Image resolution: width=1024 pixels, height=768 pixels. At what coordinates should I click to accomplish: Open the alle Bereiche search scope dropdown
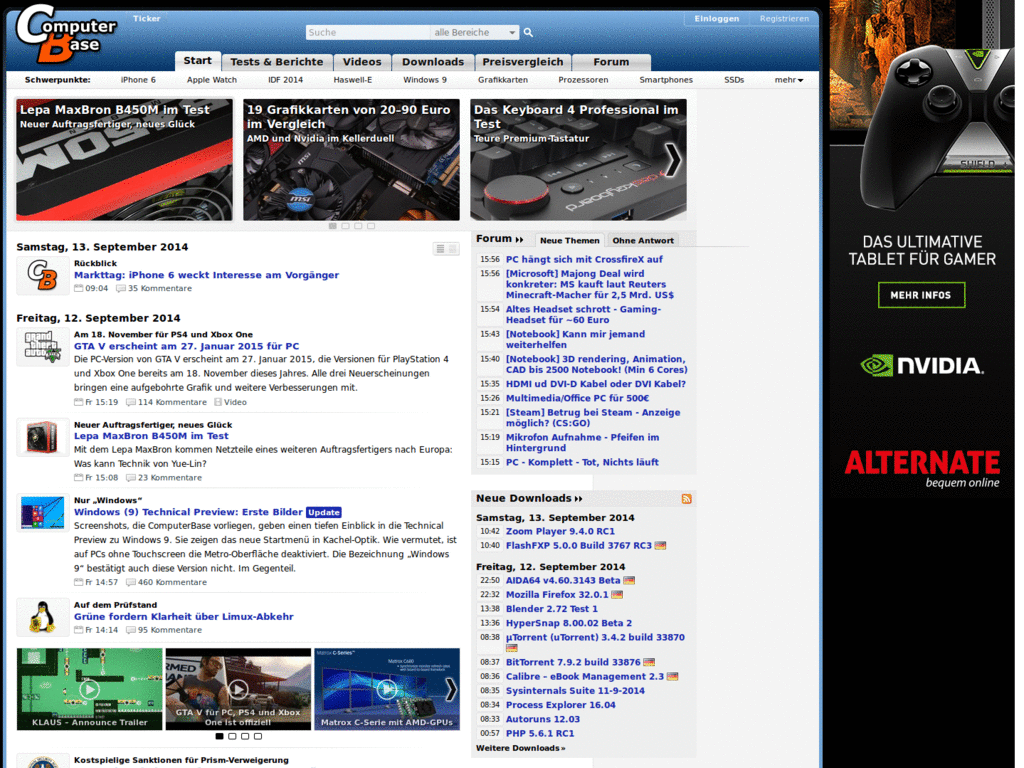pos(475,32)
